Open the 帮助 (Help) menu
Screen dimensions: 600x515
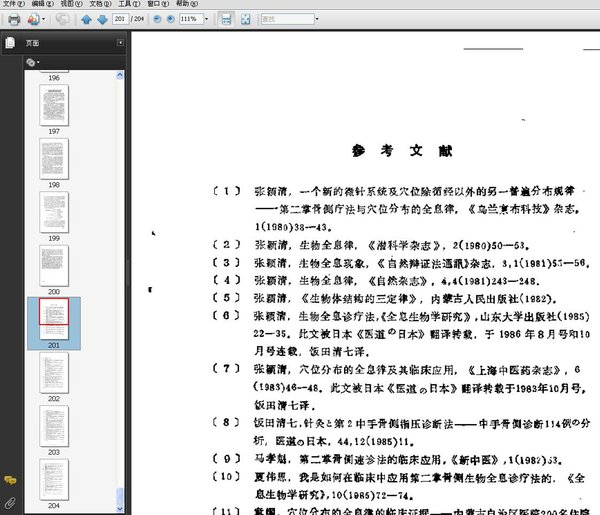point(187,4)
